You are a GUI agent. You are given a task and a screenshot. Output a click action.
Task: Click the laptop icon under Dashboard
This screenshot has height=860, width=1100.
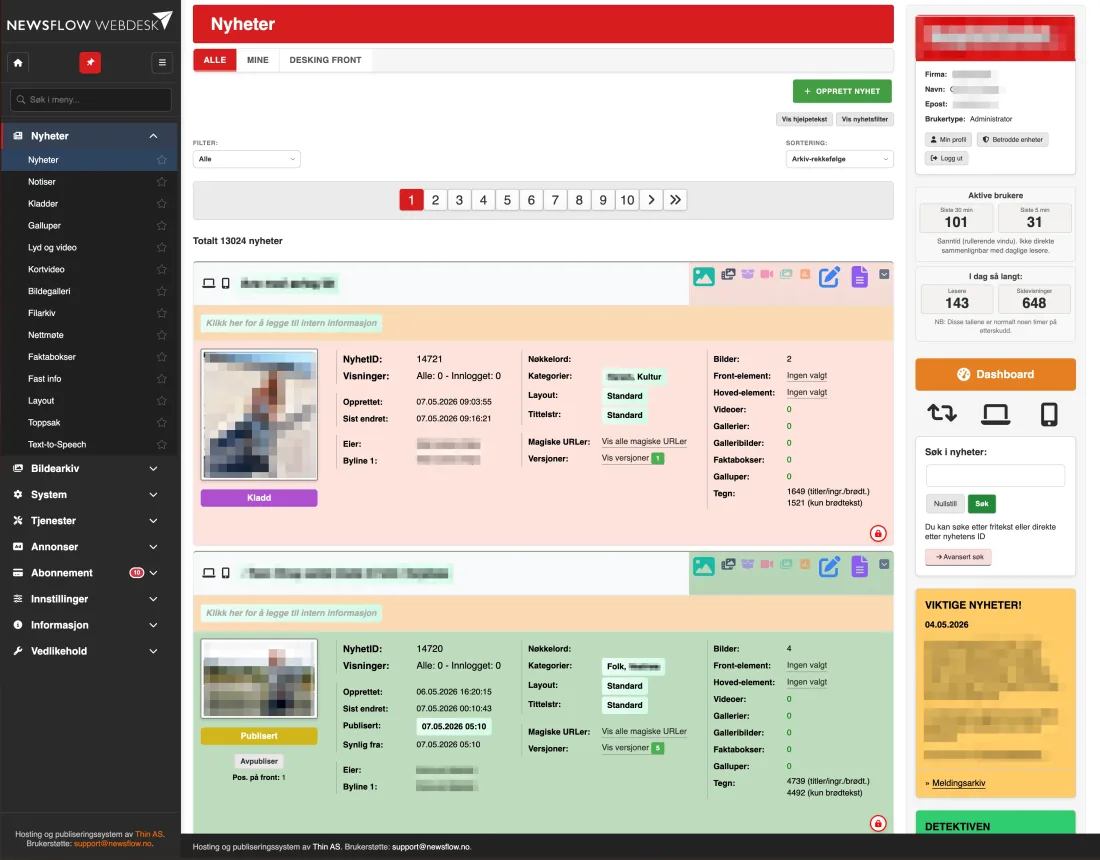995,414
